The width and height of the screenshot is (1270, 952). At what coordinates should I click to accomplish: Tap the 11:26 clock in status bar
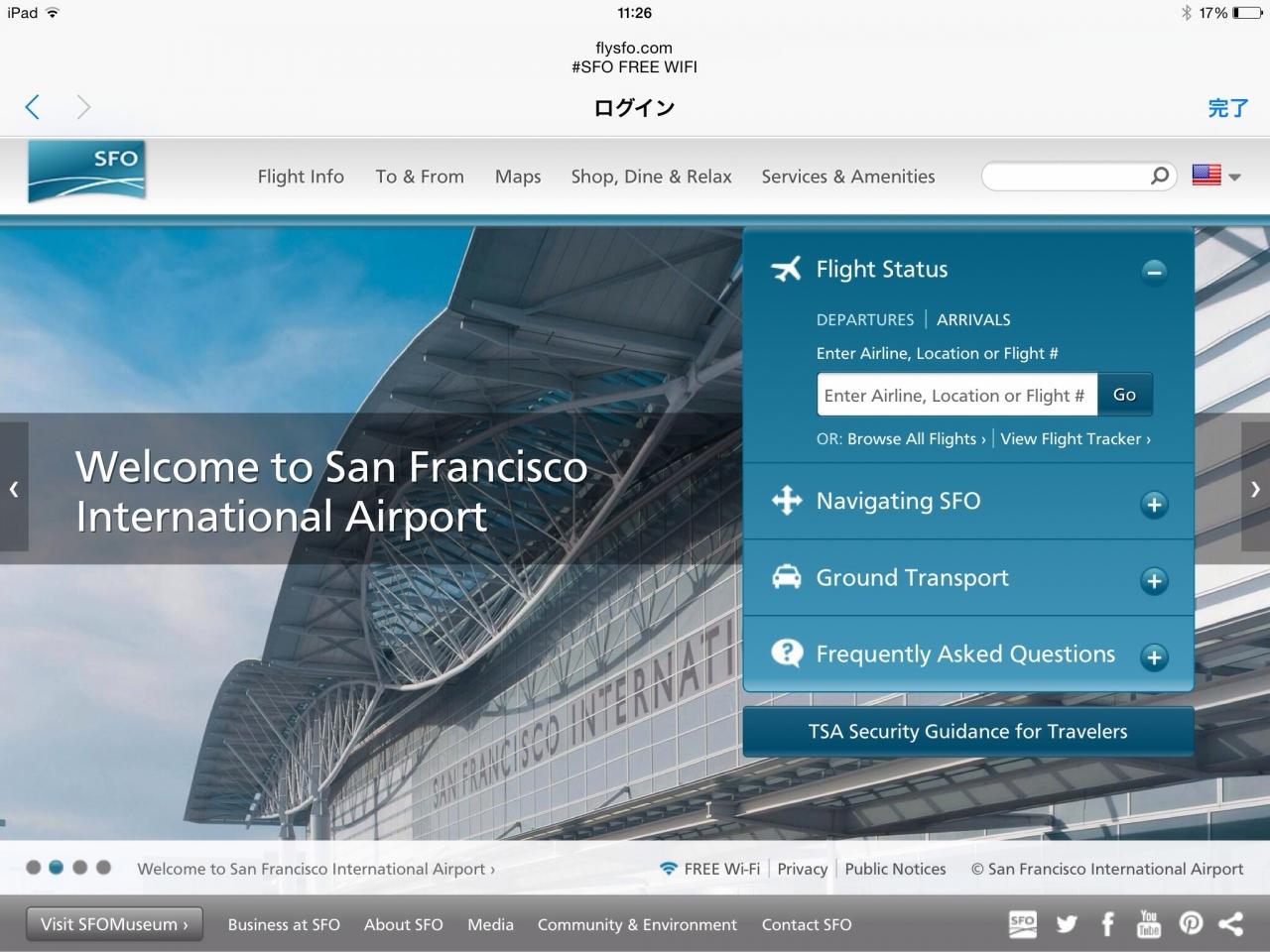(635, 13)
